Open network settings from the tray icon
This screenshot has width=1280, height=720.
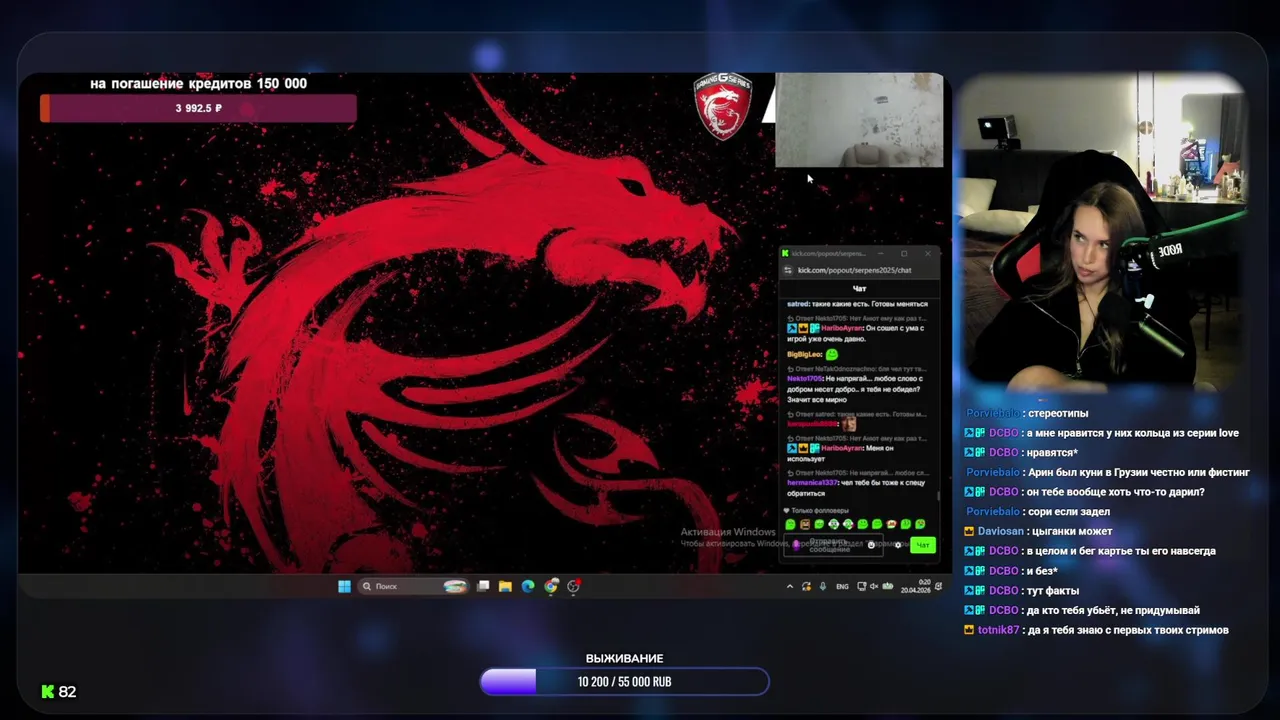click(862, 586)
